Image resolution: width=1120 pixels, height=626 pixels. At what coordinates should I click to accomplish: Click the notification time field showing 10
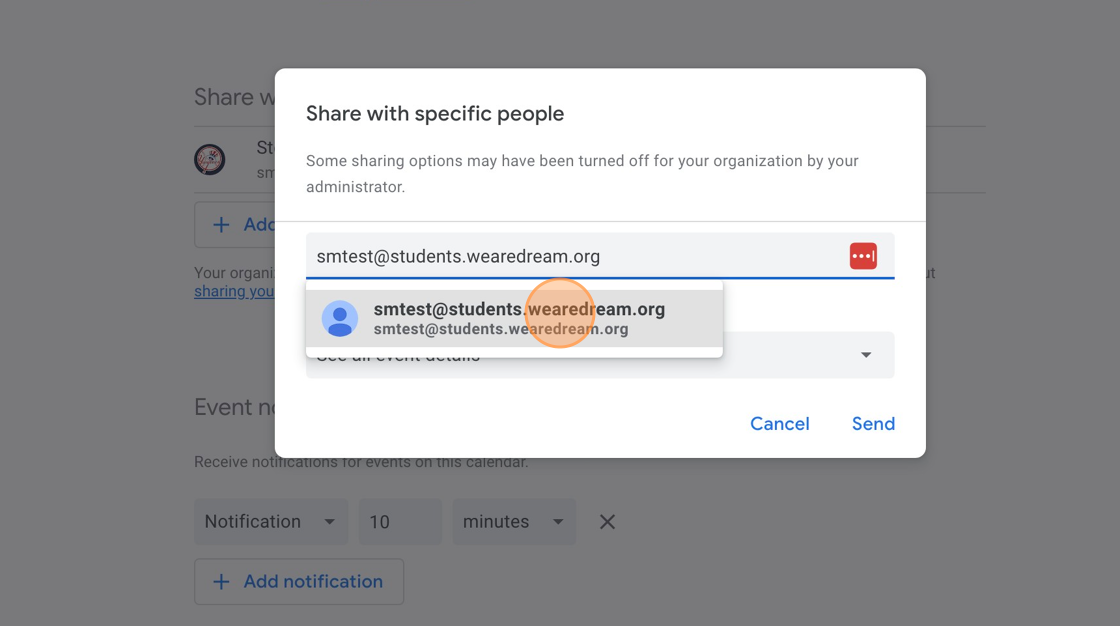click(400, 522)
